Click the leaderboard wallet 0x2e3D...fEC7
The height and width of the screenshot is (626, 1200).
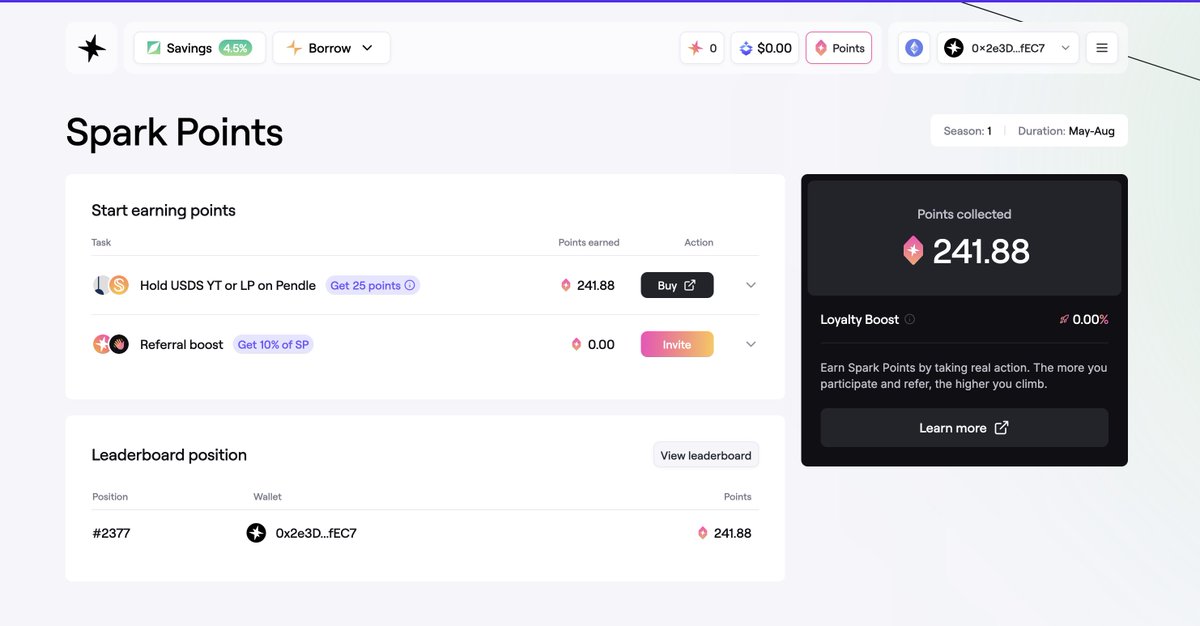[316, 533]
